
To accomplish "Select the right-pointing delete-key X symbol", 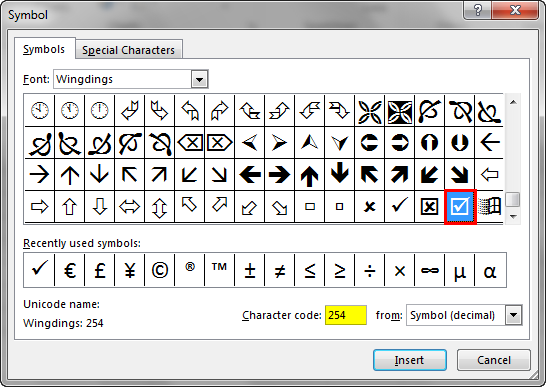I will [x=220, y=142].
